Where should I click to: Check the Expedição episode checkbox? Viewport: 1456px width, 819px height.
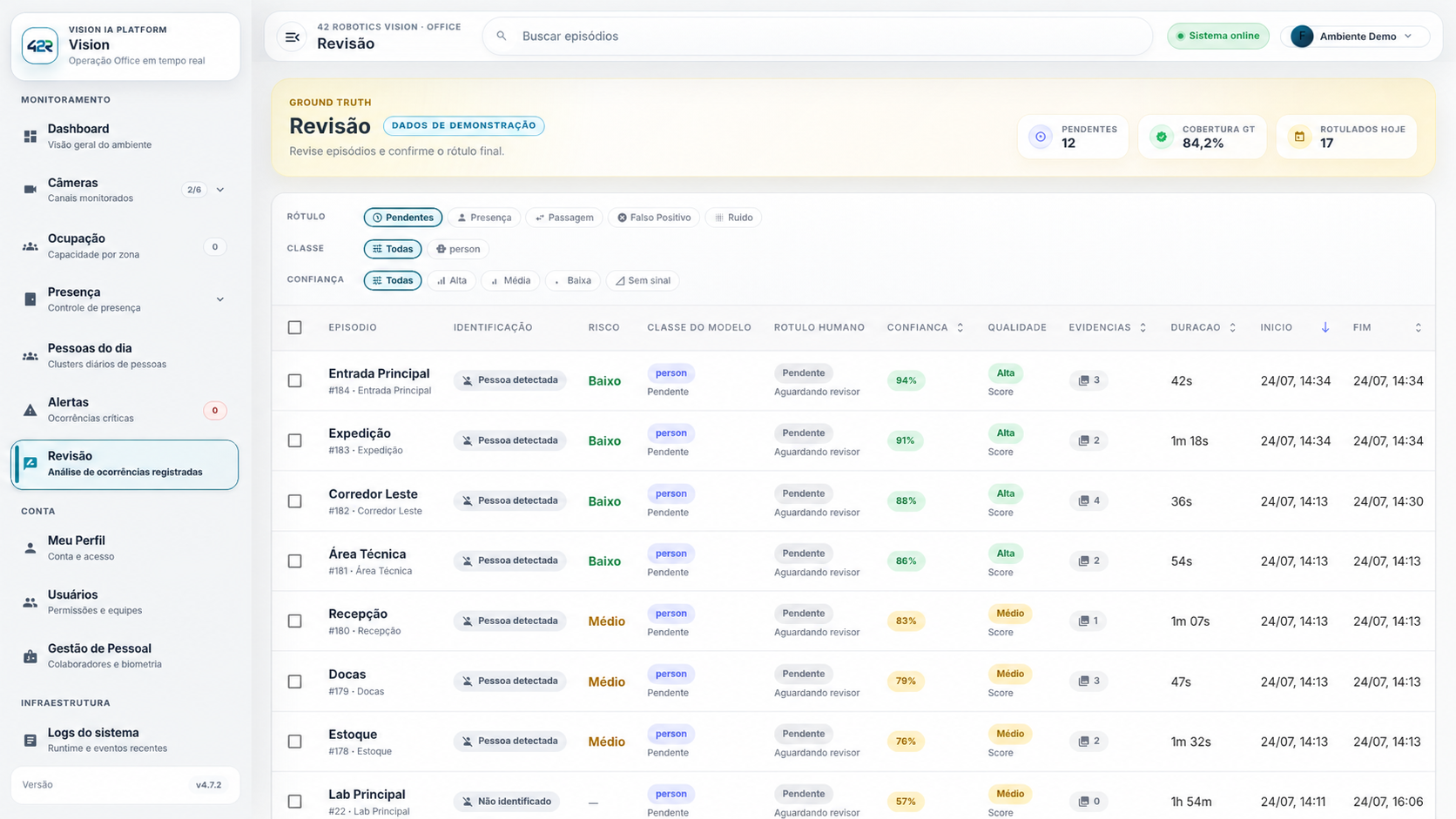pos(295,440)
